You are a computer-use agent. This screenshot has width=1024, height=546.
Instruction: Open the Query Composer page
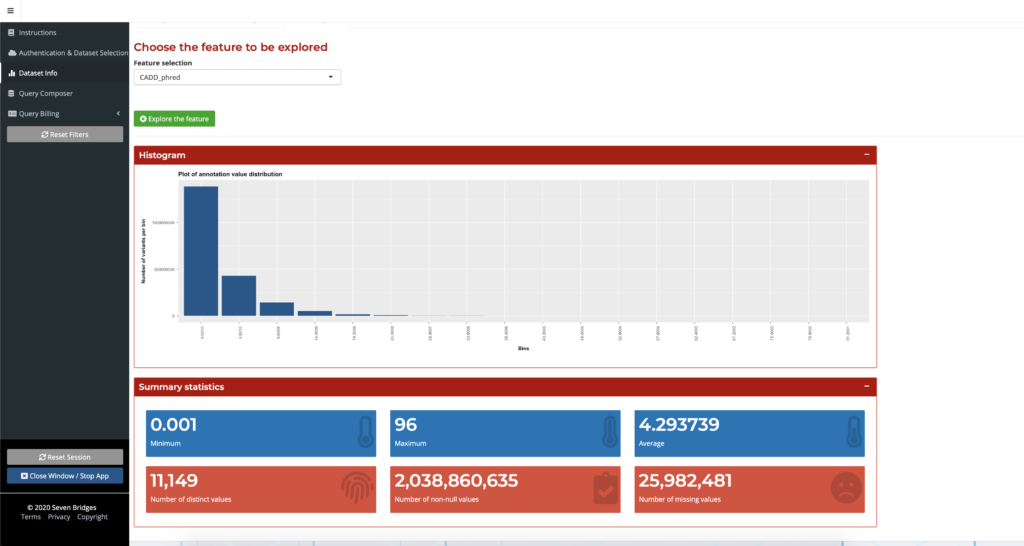(x=45, y=93)
